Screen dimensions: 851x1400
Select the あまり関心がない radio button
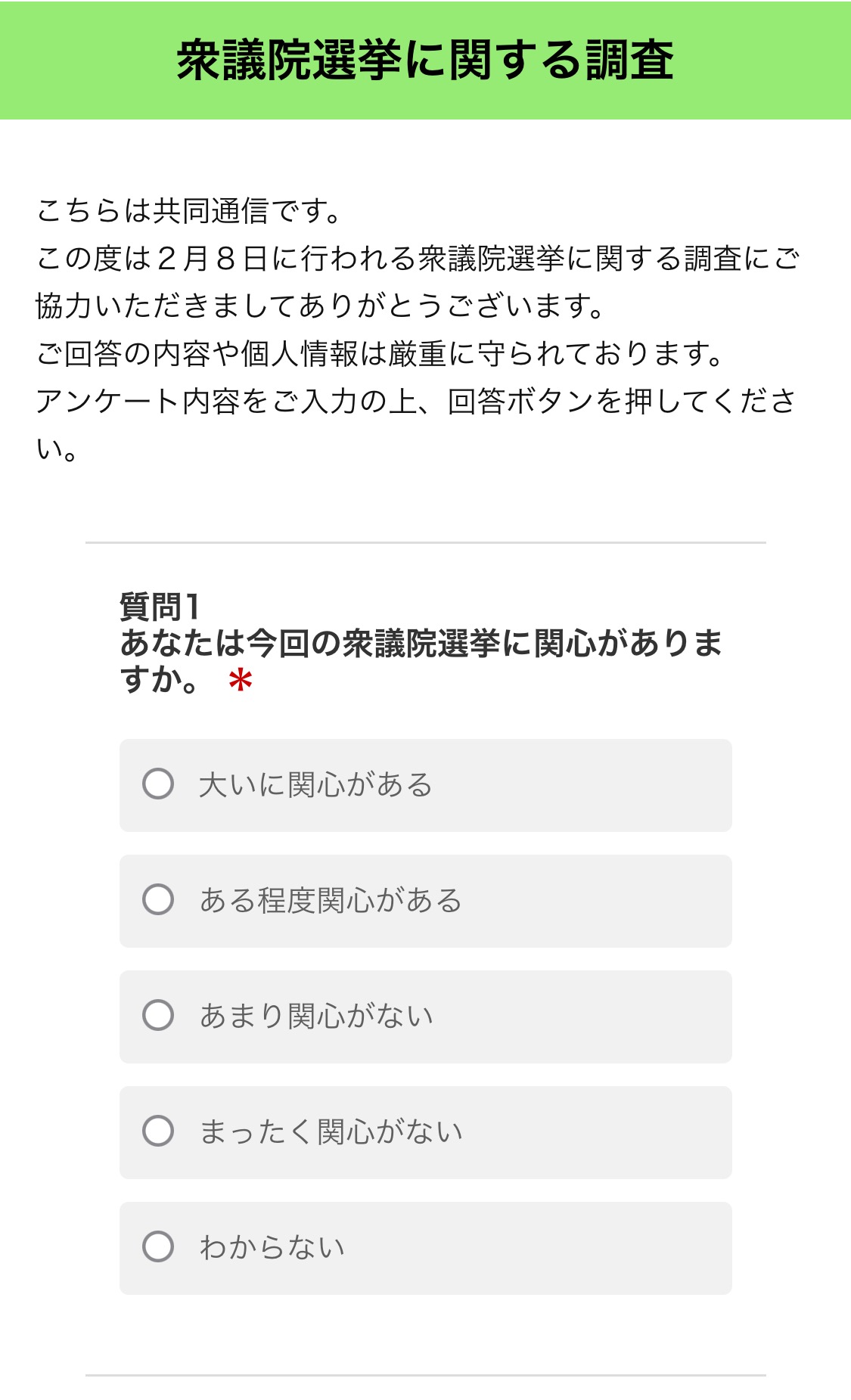coord(158,1016)
